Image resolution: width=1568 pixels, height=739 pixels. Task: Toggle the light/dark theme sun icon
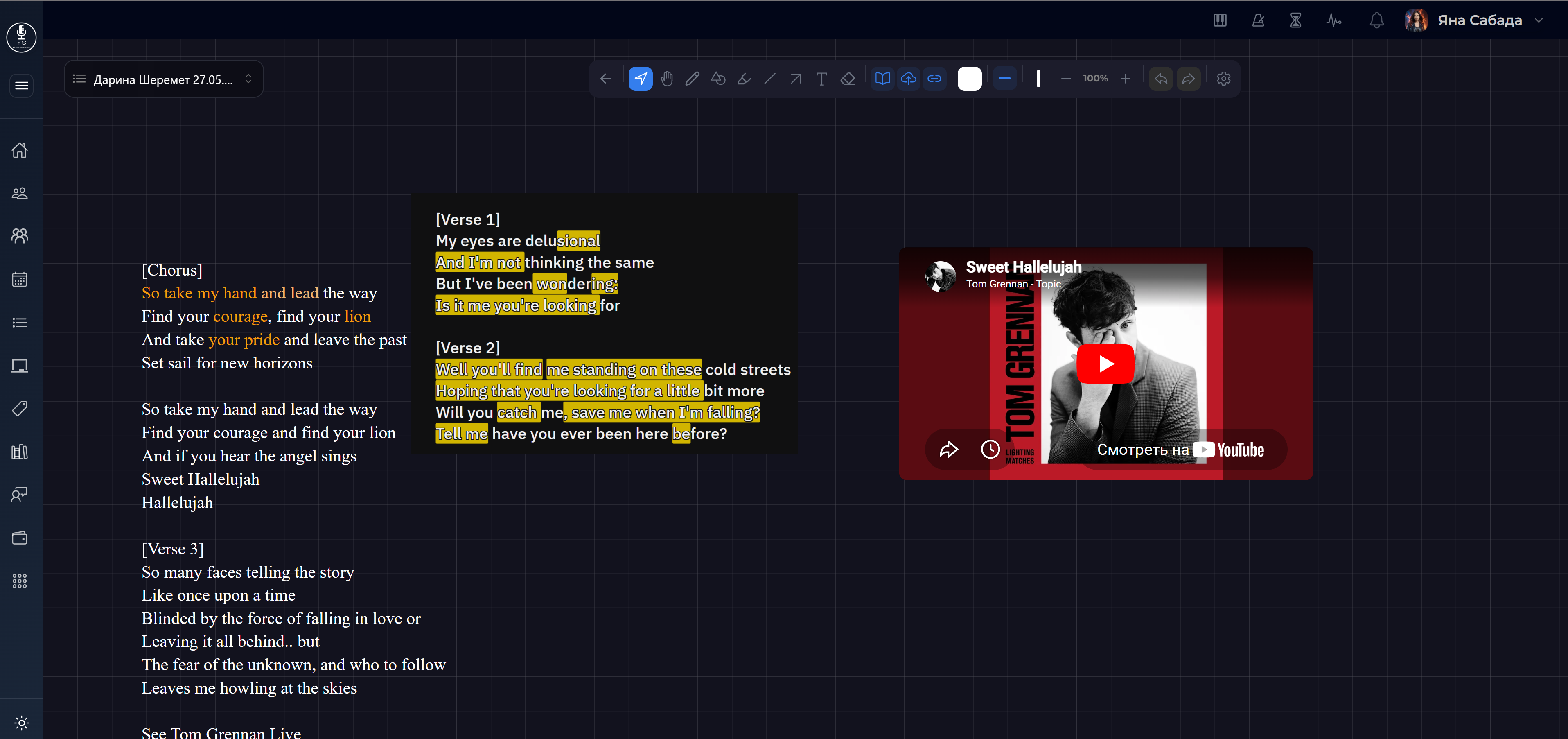tap(21, 723)
